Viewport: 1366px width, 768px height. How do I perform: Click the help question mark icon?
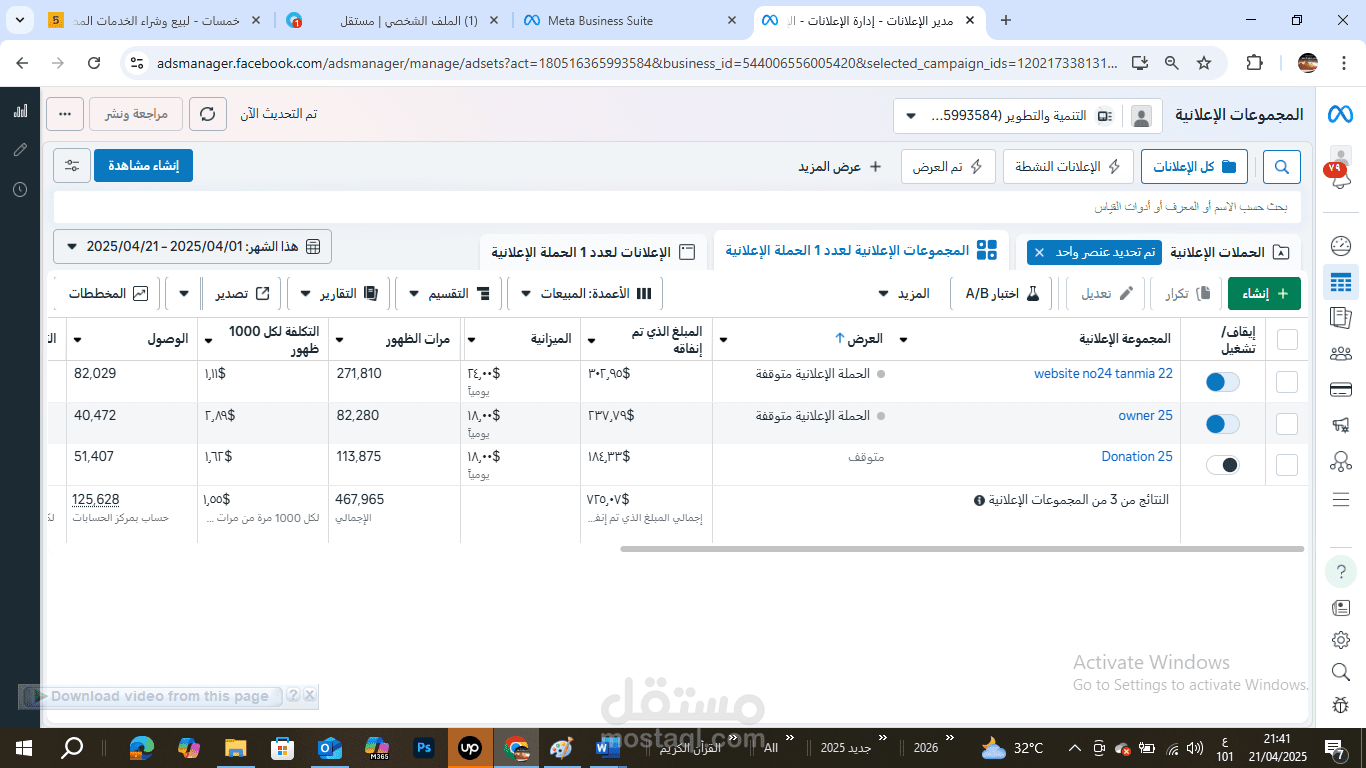(x=1341, y=572)
